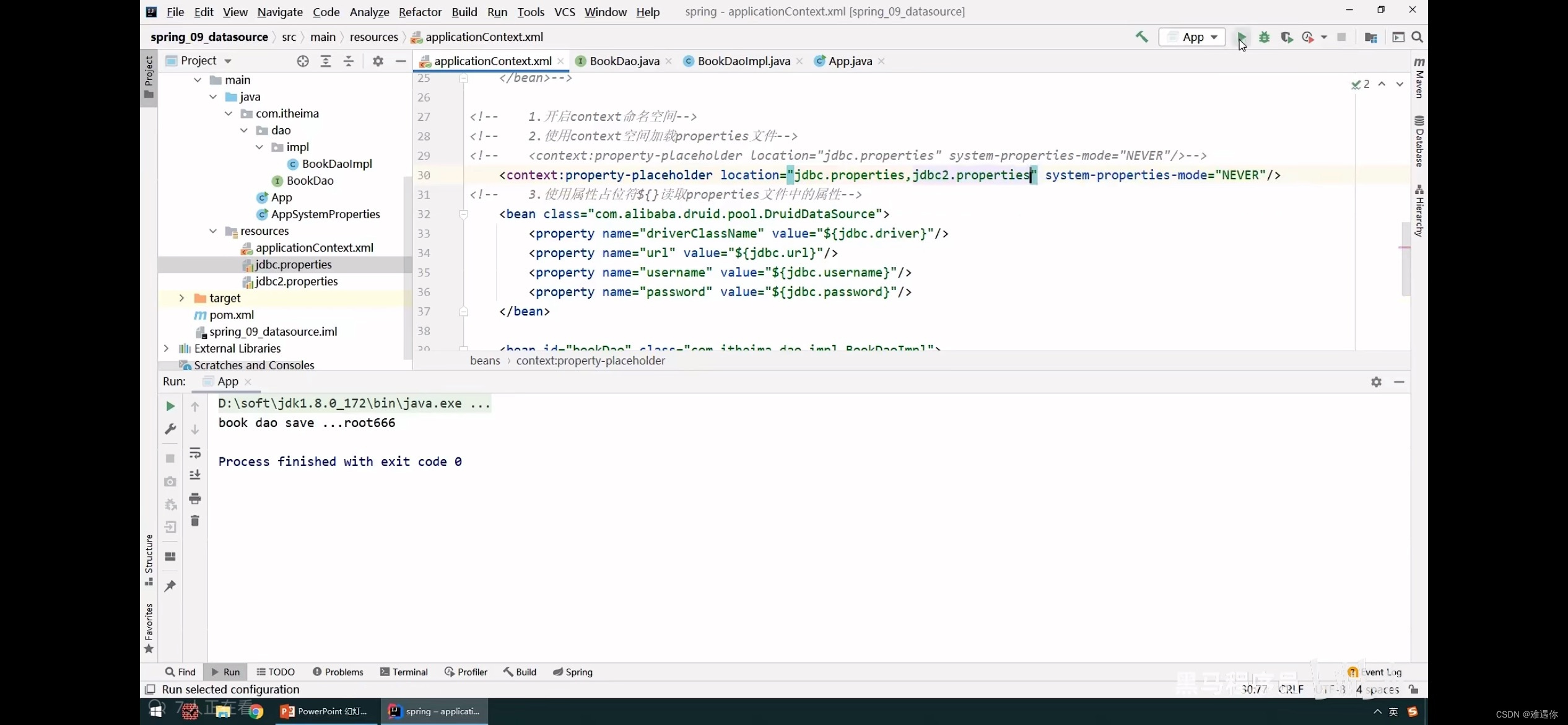This screenshot has width=1568, height=725.
Task: Open the Spring tool window
Action: [573, 672]
